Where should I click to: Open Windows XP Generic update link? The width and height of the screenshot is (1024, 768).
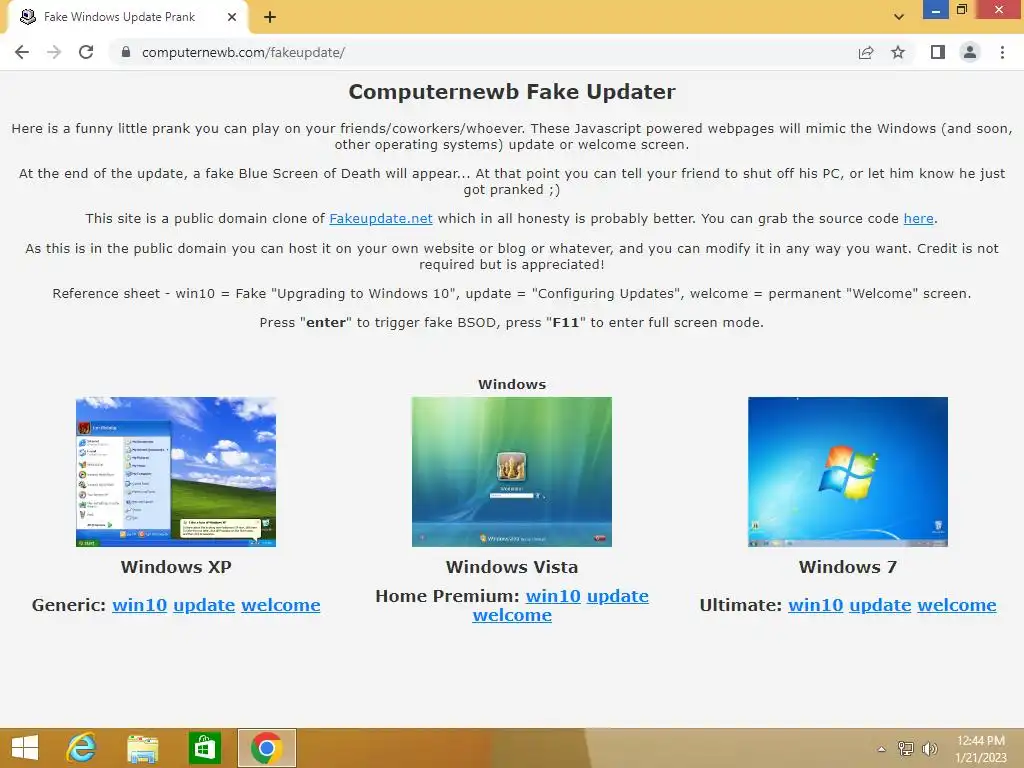click(x=204, y=605)
